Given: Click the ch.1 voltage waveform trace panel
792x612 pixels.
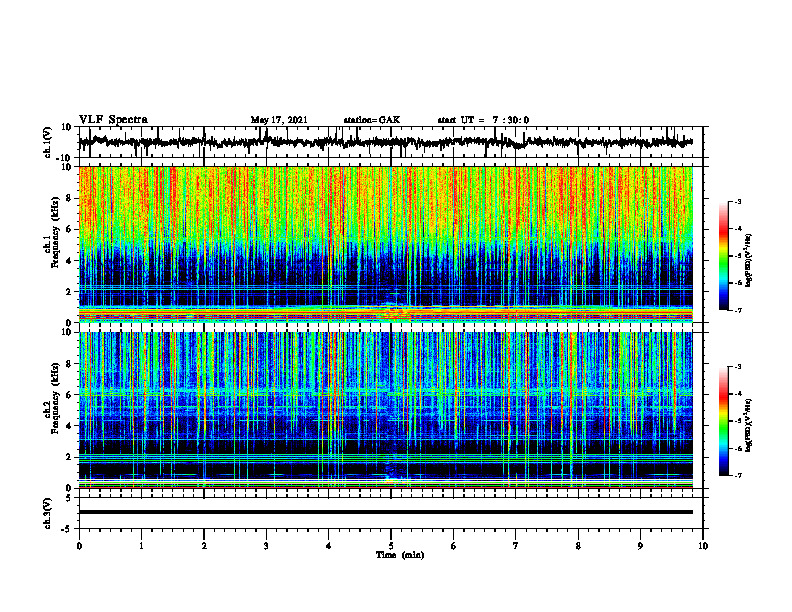Looking at the screenshot, I should tap(390, 142).
